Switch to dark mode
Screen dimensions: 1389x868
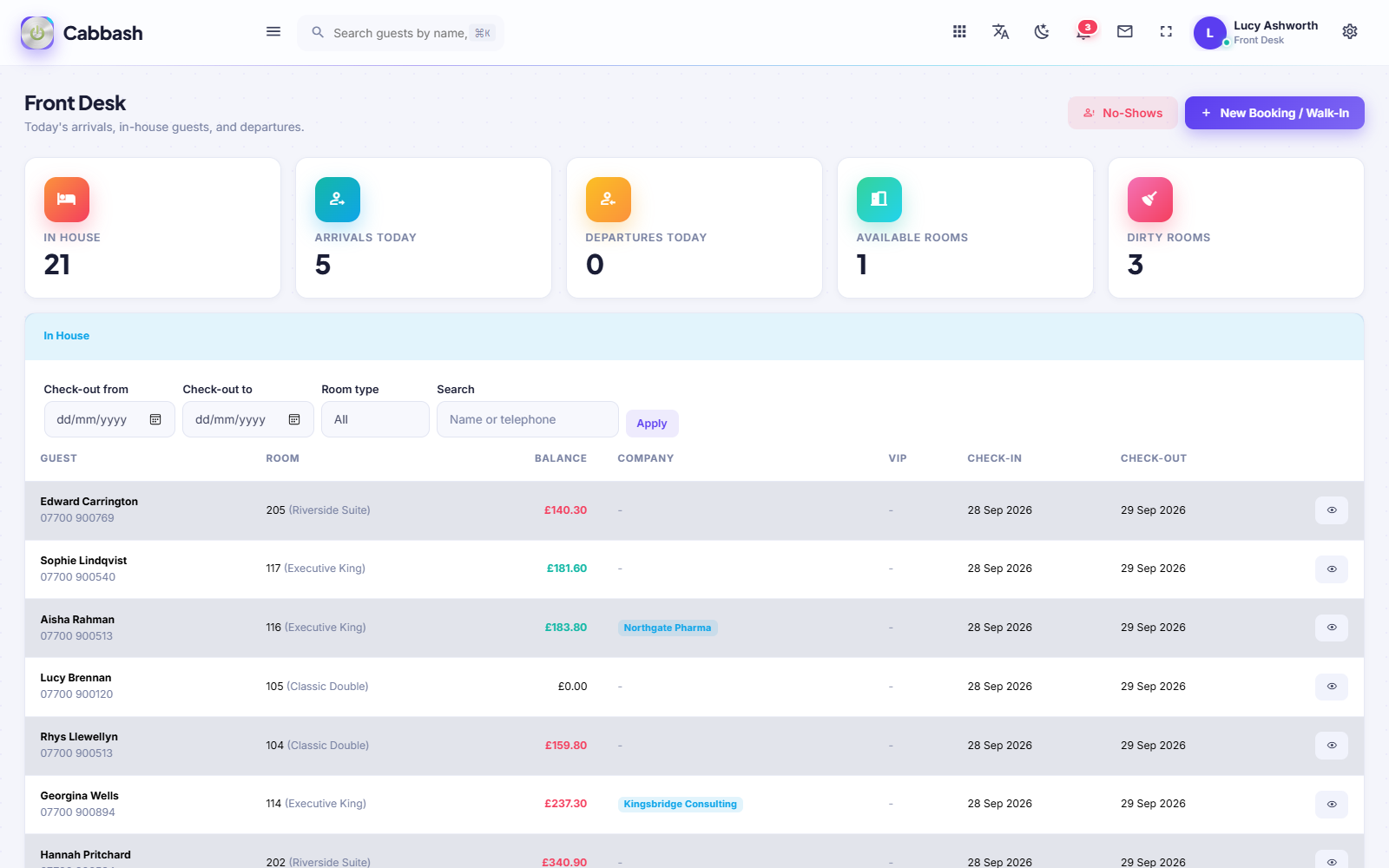tap(1042, 32)
